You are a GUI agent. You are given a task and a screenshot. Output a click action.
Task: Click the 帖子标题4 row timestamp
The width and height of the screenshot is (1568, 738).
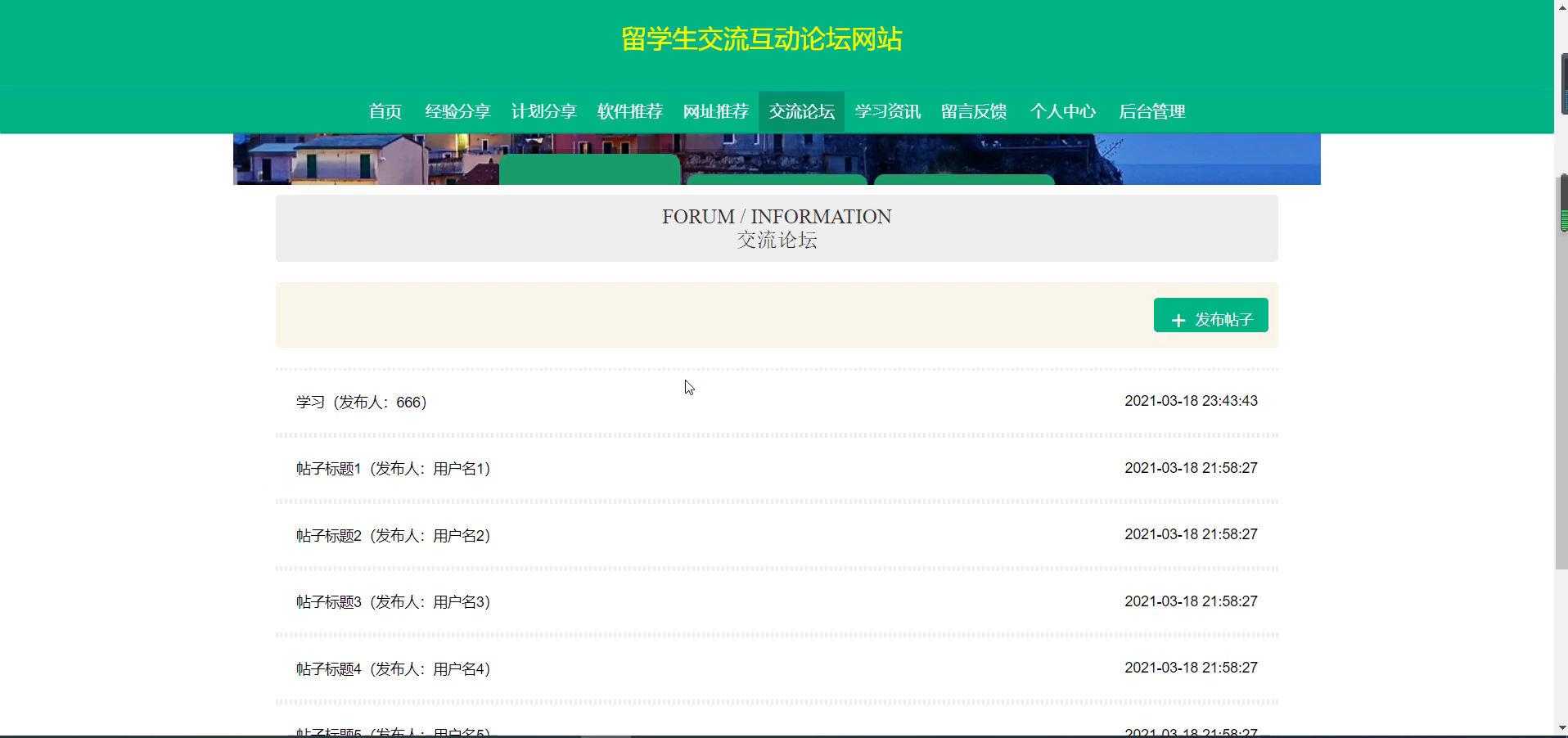click(1191, 668)
